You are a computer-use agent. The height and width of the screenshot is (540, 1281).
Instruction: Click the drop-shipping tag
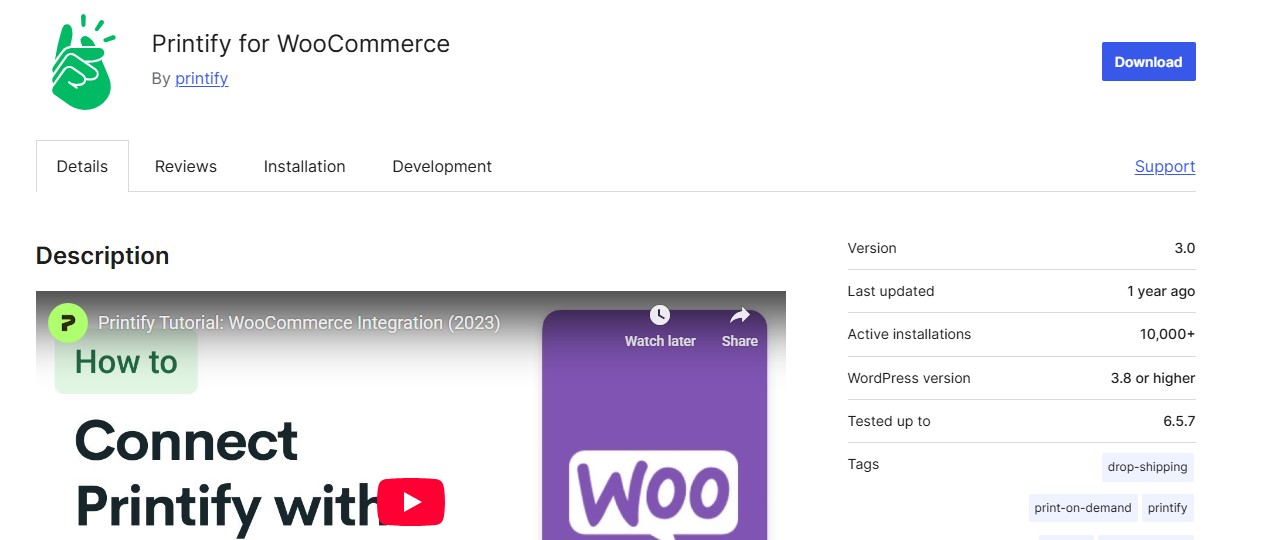1147,467
